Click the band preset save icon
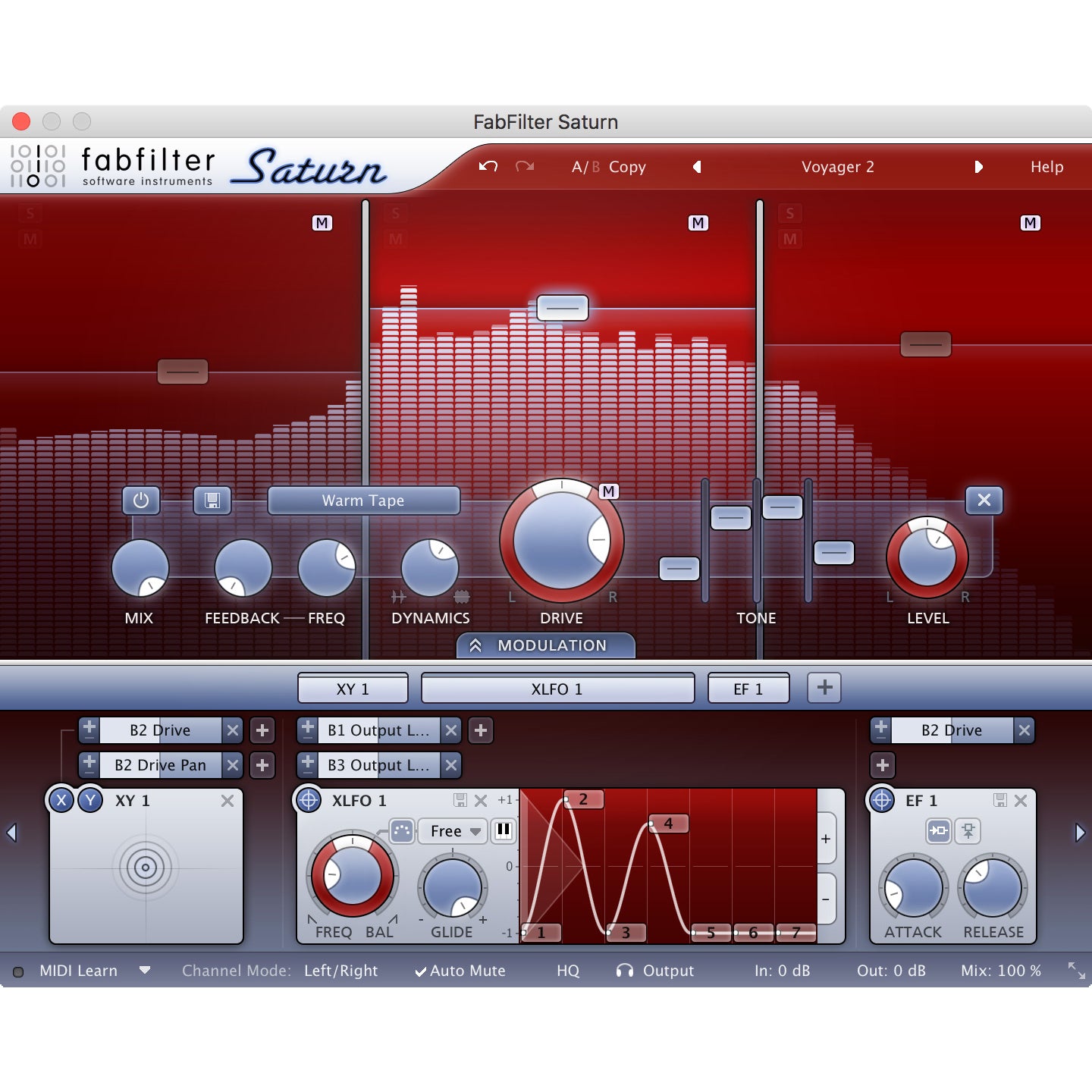The height and width of the screenshot is (1092, 1092). tap(212, 500)
